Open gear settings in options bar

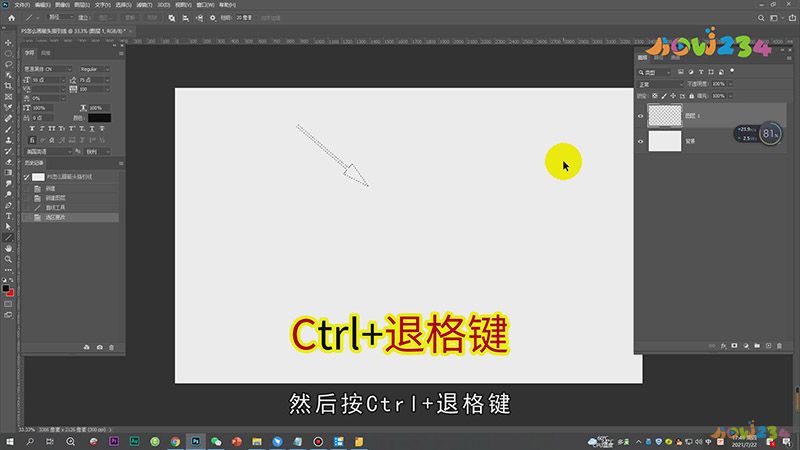(213, 18)
